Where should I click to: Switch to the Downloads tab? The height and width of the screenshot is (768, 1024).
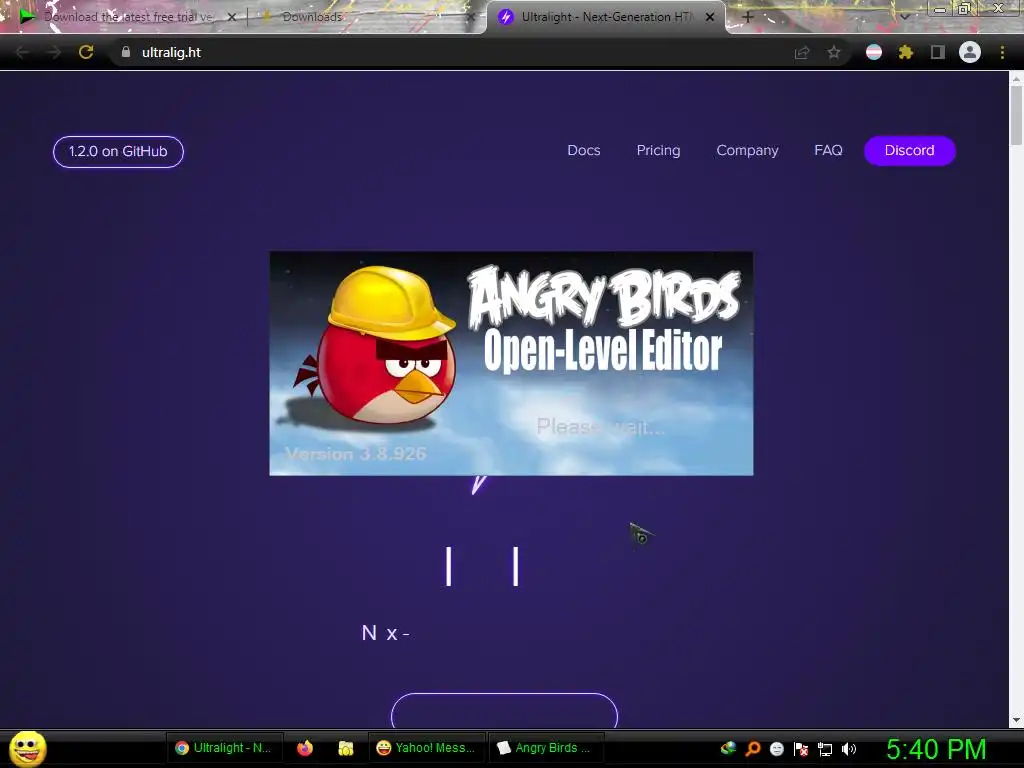pos(366,17)
